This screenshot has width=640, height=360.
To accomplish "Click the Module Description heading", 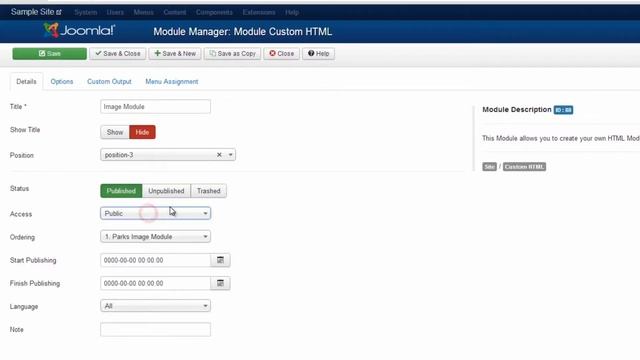I will point(517,109).
